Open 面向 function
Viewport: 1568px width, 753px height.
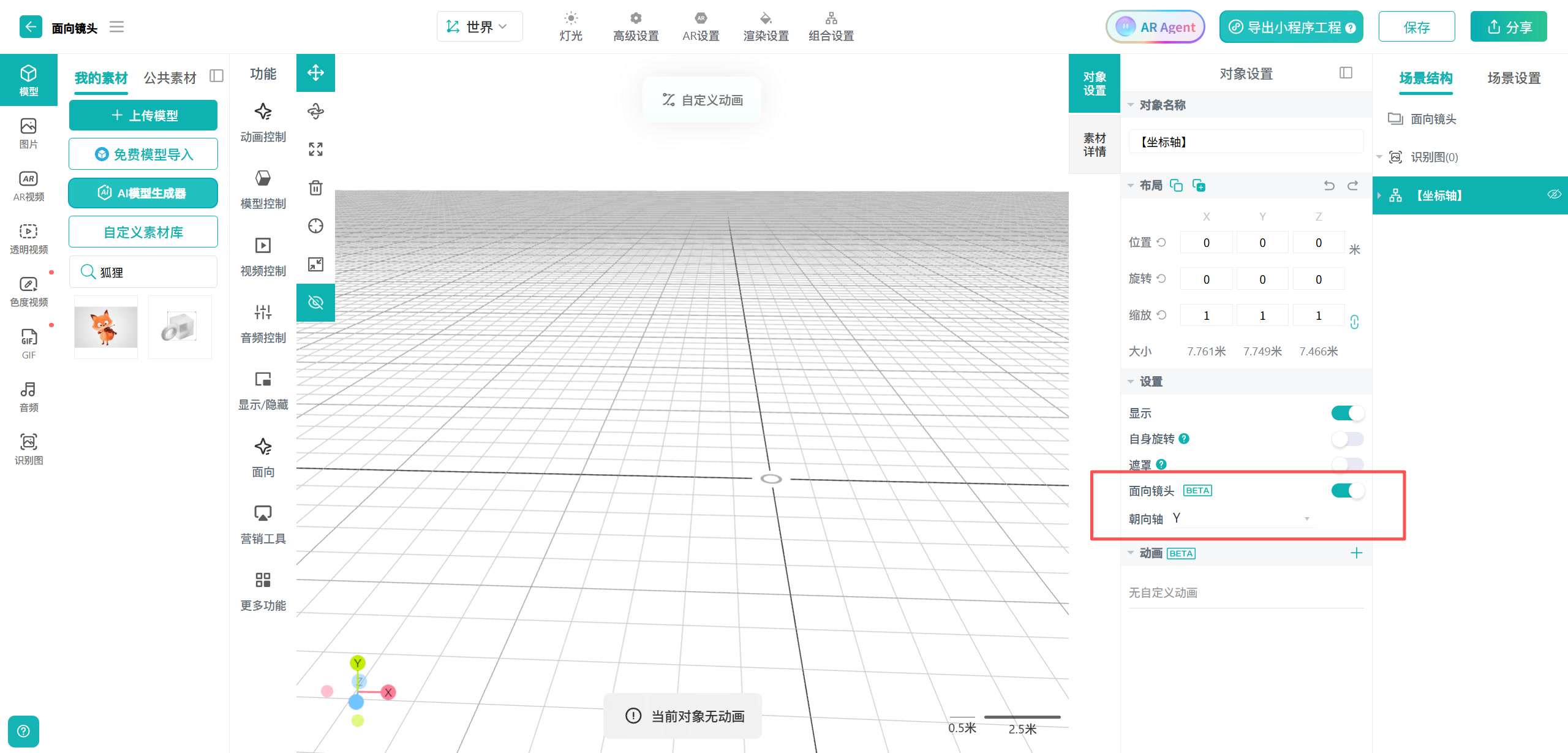[x=263, y=458]
